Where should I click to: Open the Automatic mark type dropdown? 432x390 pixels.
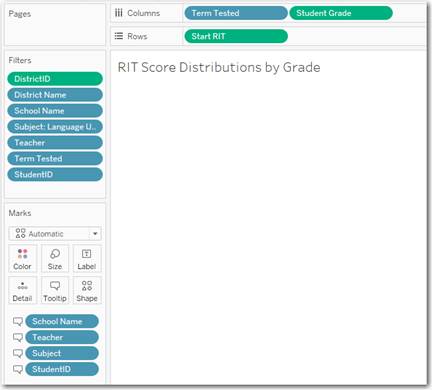(x=55, y=234)
